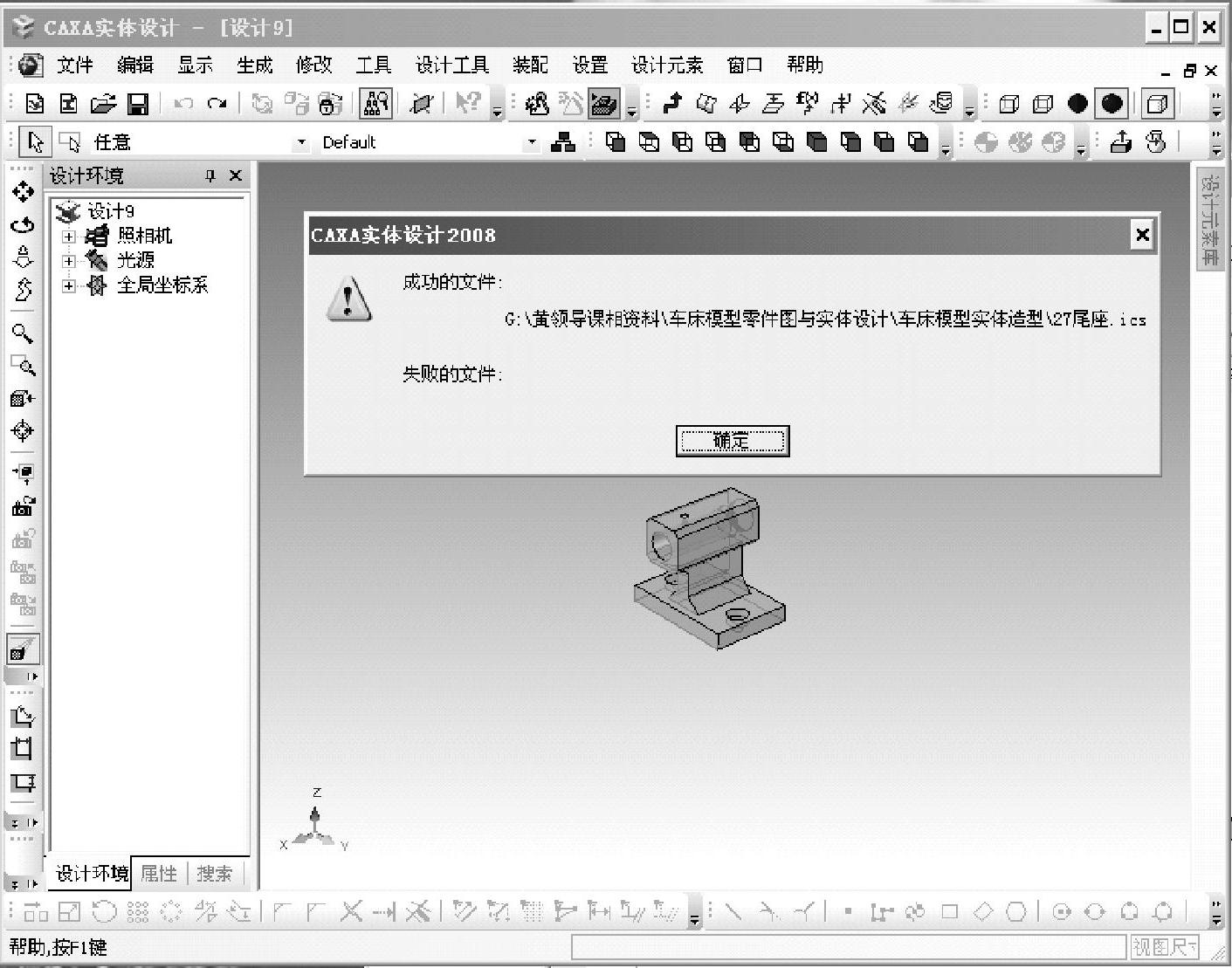Click the camera icon of 照相机 node
The width and height of the screenshot is (1232, 968).
97,236
